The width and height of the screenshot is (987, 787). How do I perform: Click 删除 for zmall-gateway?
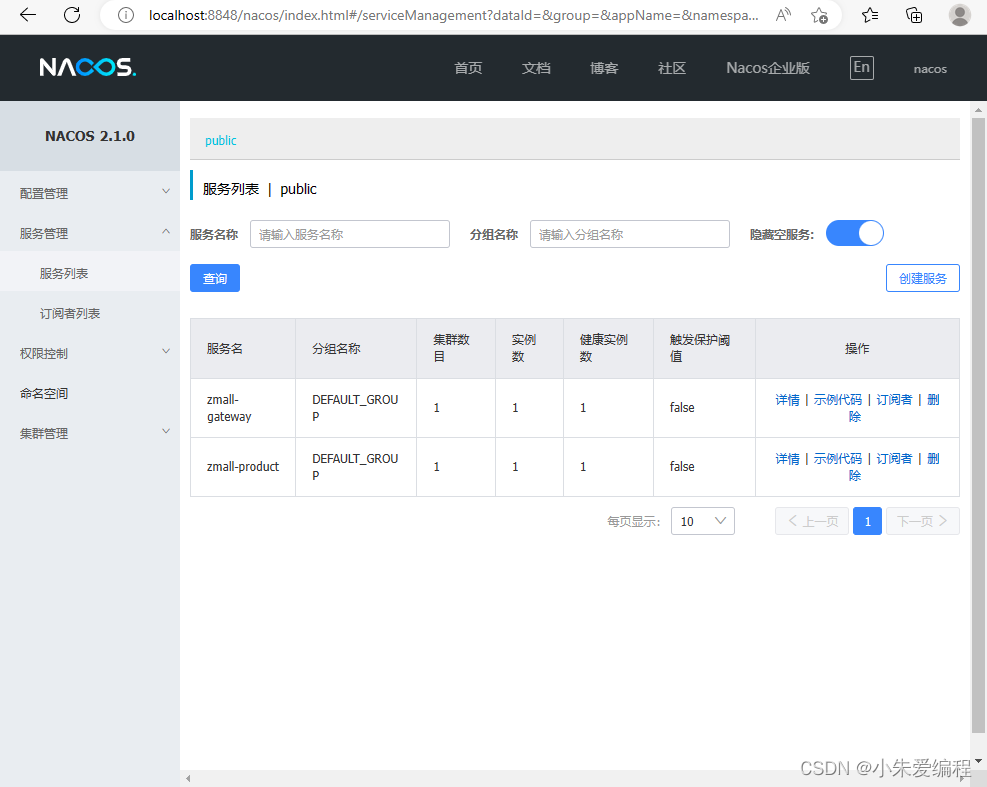pyautogui.click(x=933, y=400)
